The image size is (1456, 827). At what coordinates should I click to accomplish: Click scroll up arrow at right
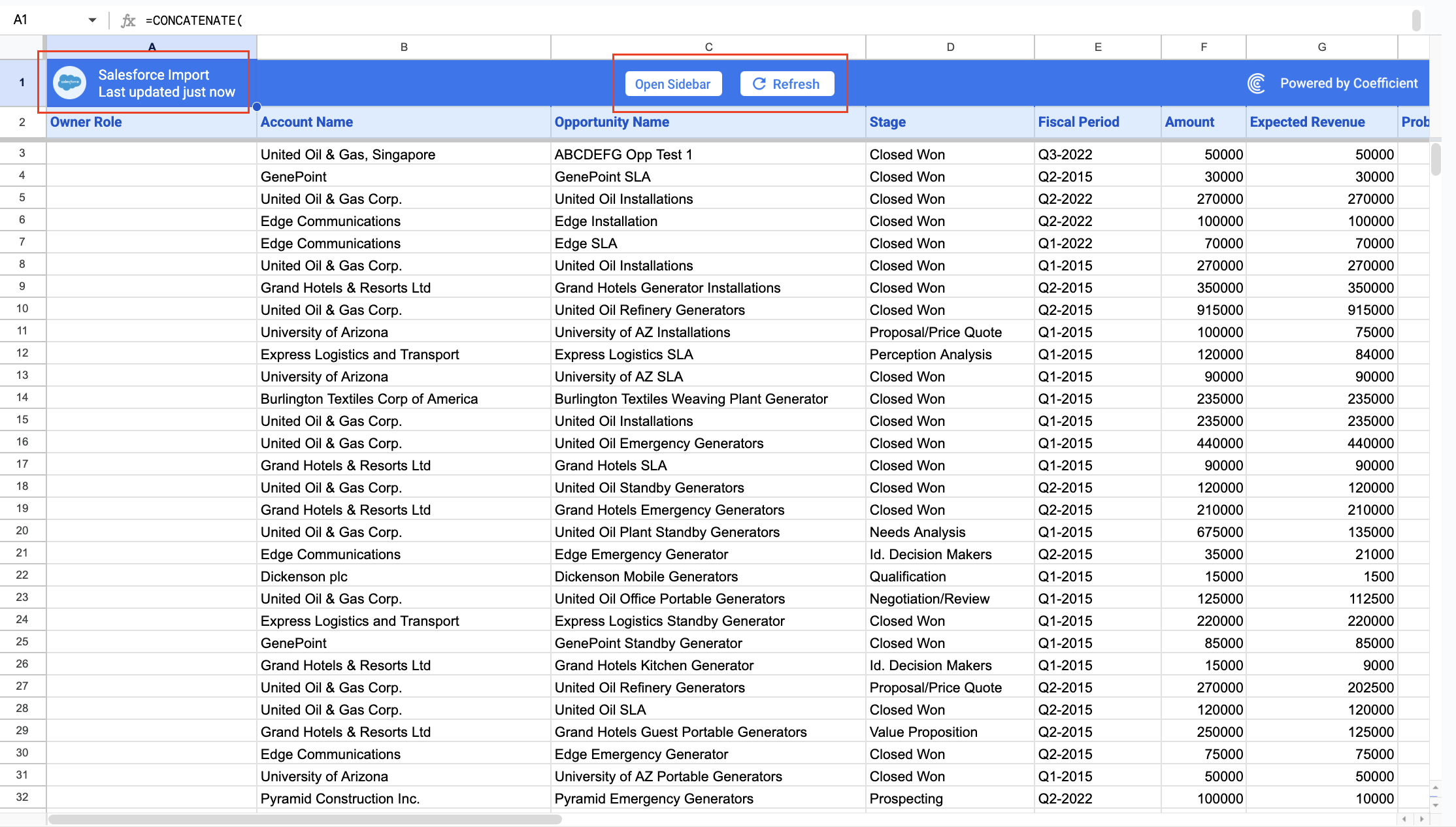pyautogui.click(x=1436, y=788)
